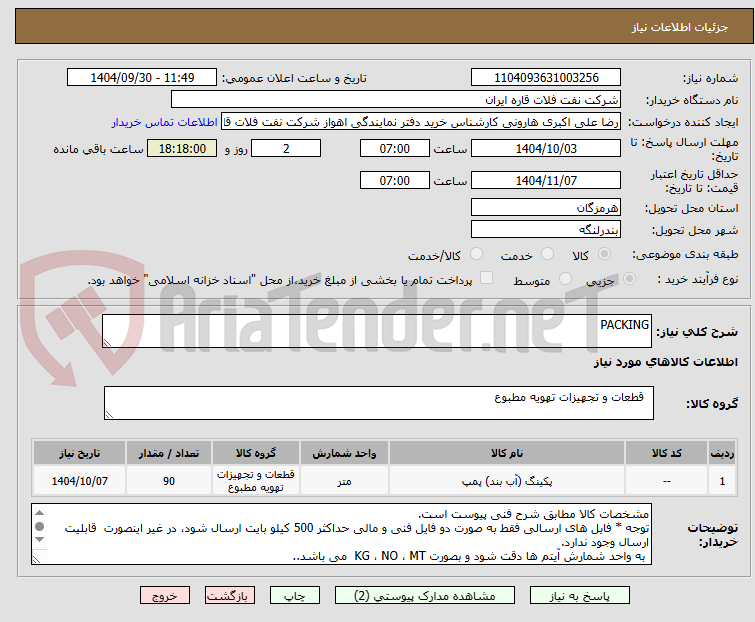Toggle the Islamic treasury payment checkbox
Screen dimensions: 755x622
click(x=487, y=278)
